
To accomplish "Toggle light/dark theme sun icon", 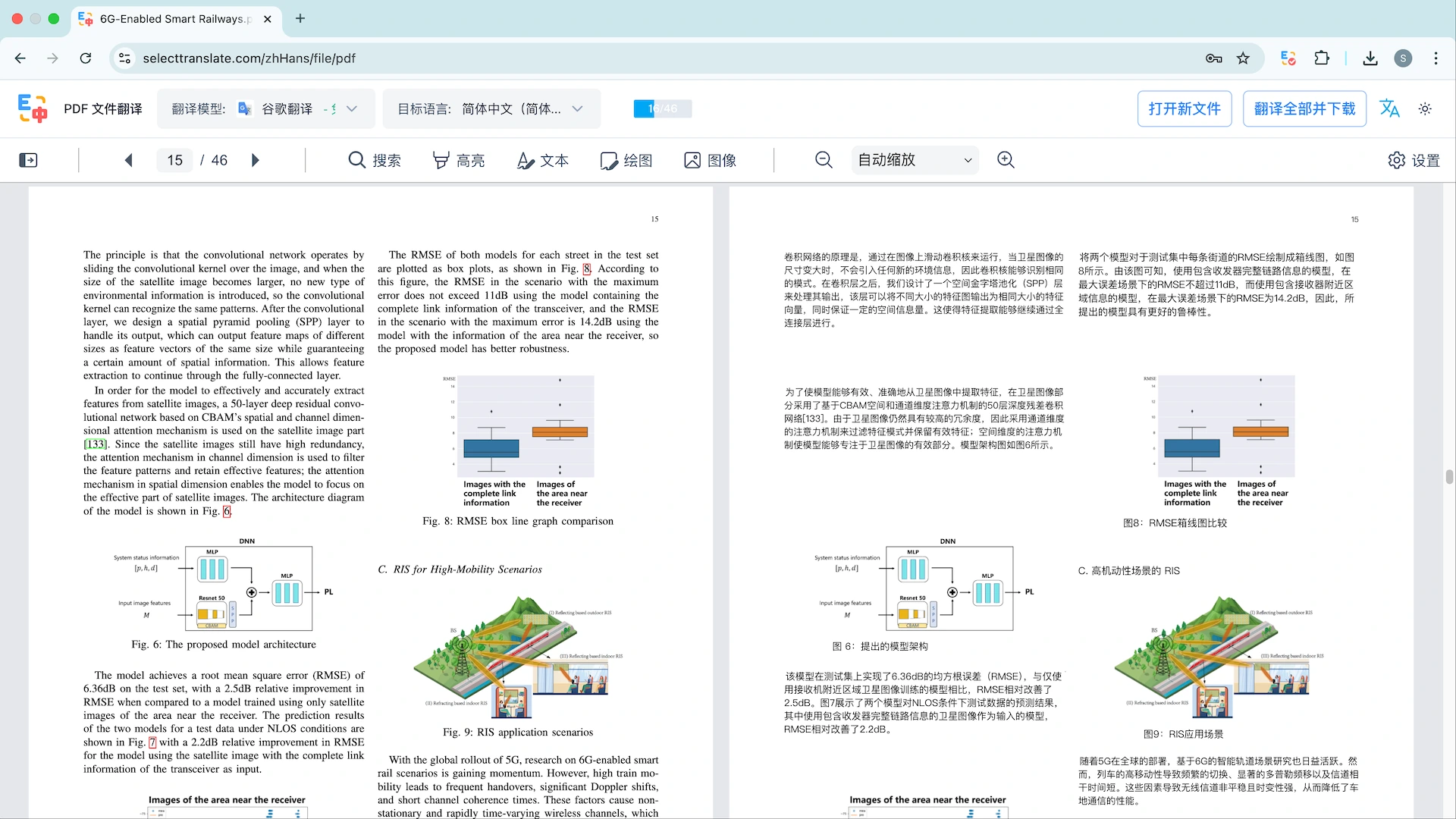I will (x=1425, y=109).
